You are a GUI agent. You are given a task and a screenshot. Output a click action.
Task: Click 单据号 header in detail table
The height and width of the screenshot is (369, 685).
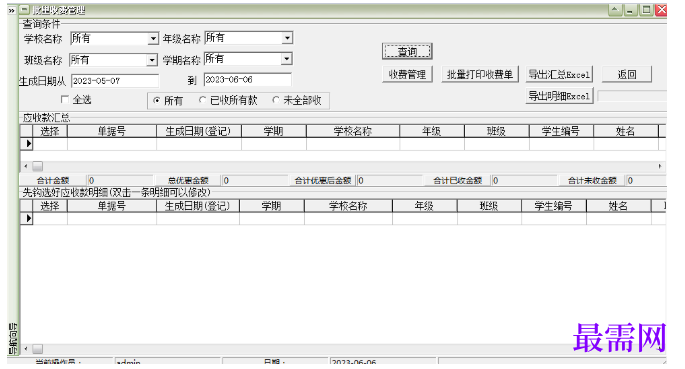112,206
